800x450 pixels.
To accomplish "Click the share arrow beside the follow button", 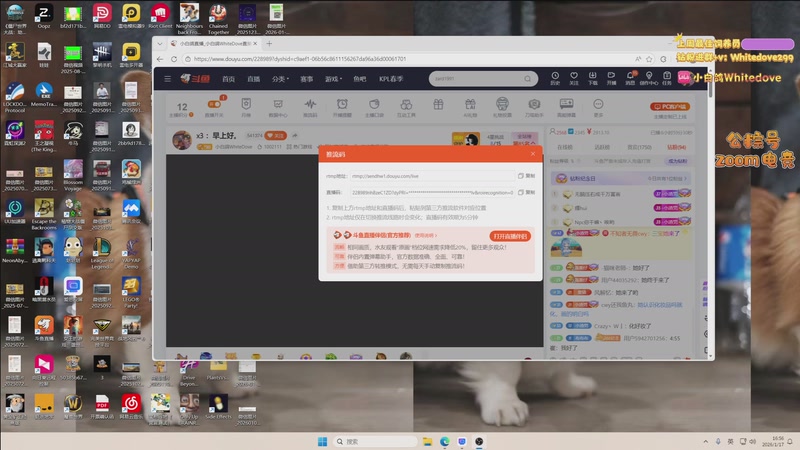I will point(295,135).
